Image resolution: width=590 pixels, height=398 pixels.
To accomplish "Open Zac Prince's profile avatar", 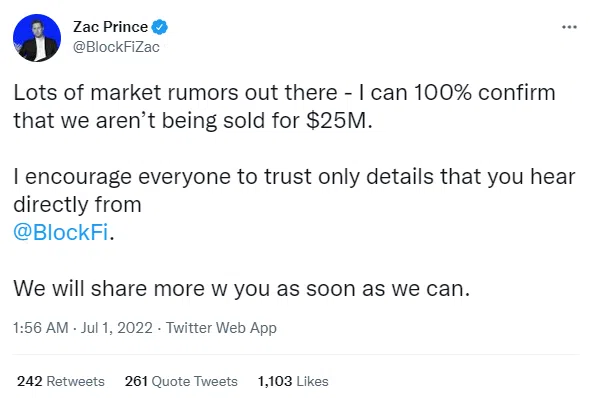I will pos(37,38).
